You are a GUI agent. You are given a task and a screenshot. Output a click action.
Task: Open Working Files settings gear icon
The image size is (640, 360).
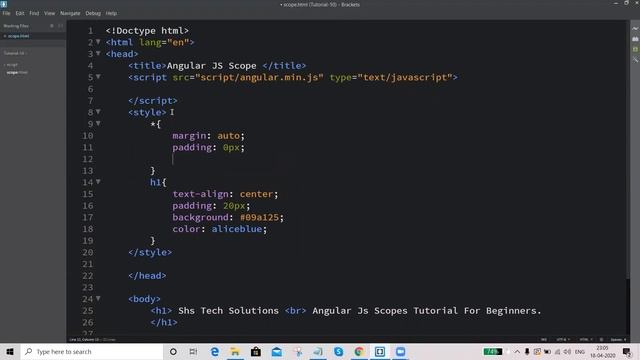coord(52,26)
